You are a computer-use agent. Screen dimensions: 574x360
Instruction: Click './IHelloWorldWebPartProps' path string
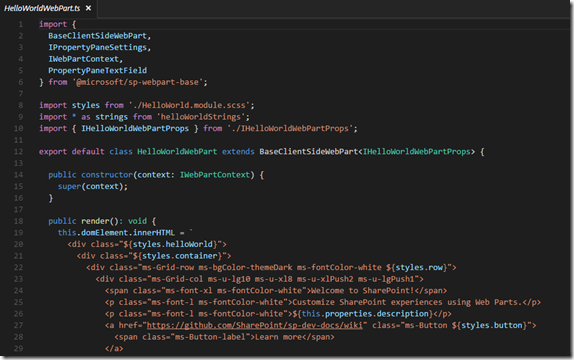tap(290, 129)
